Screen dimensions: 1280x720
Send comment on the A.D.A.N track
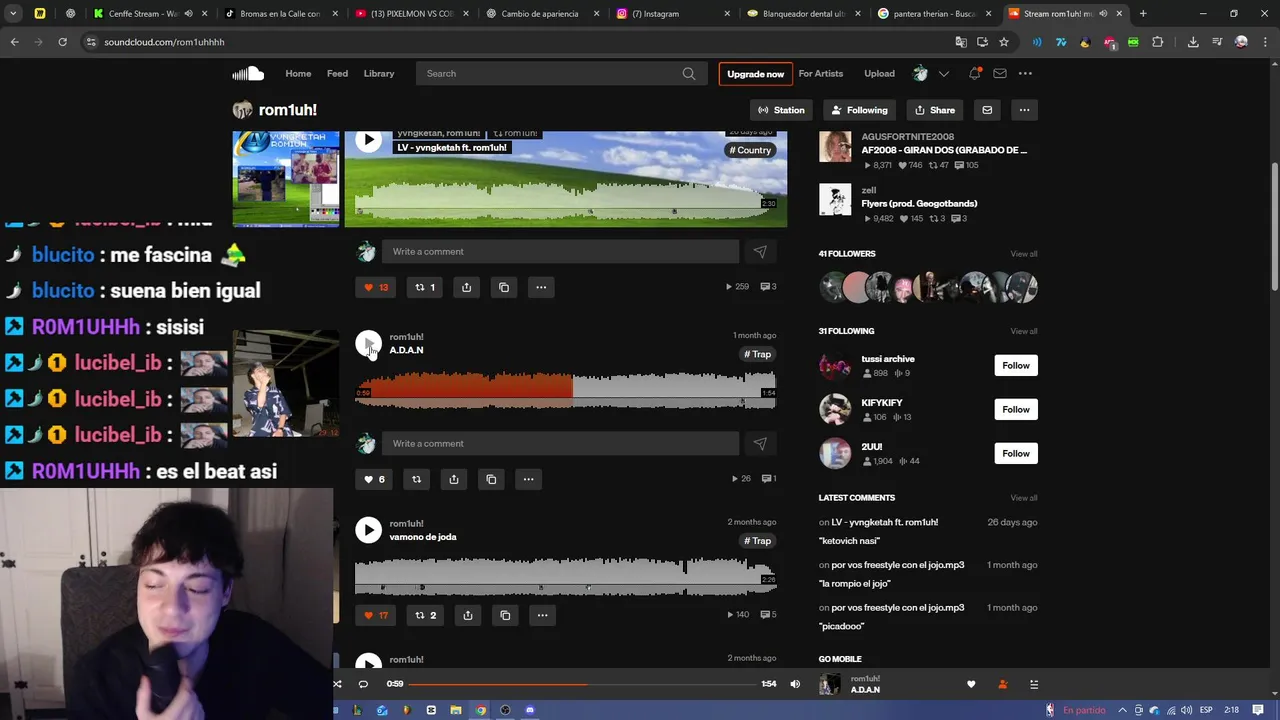[760, 444]
